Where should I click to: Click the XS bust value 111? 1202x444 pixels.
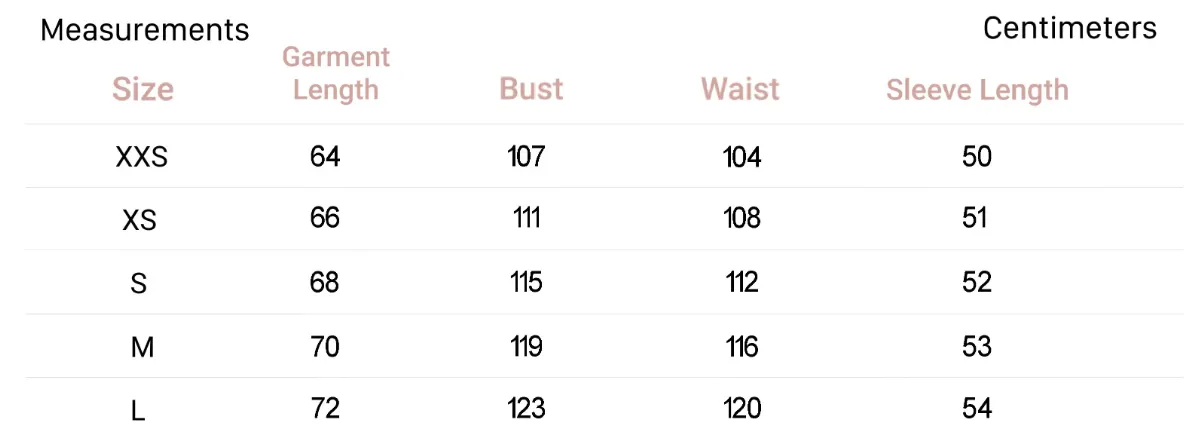pos(526,218)
